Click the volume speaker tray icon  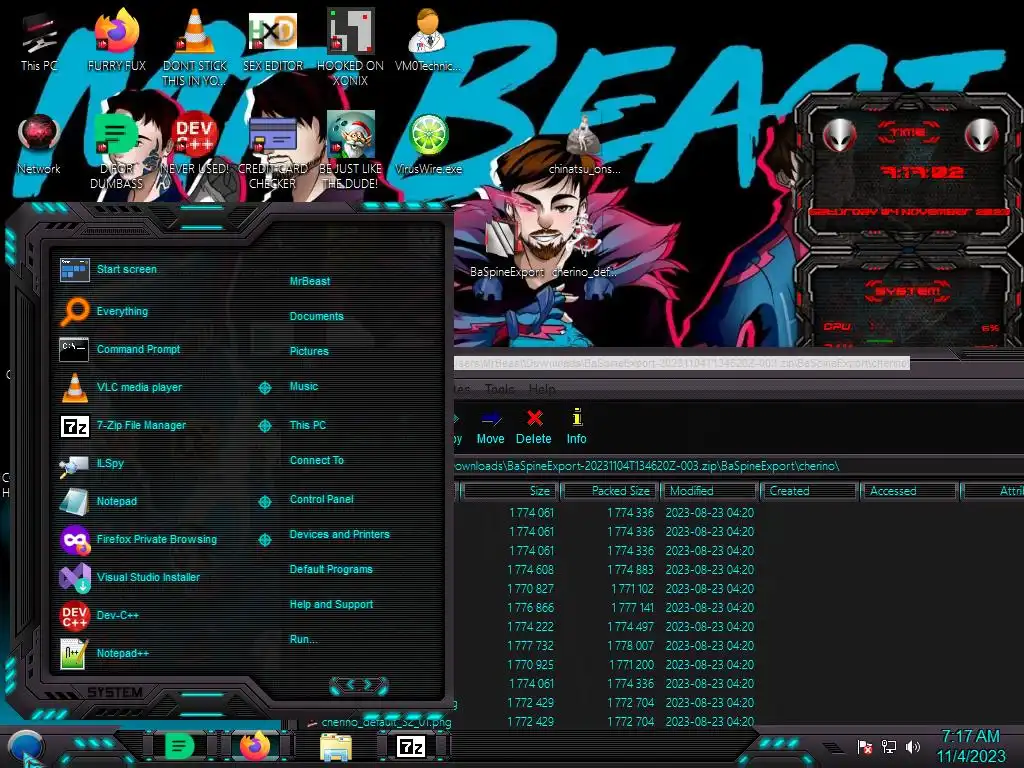tap(913, 746)
